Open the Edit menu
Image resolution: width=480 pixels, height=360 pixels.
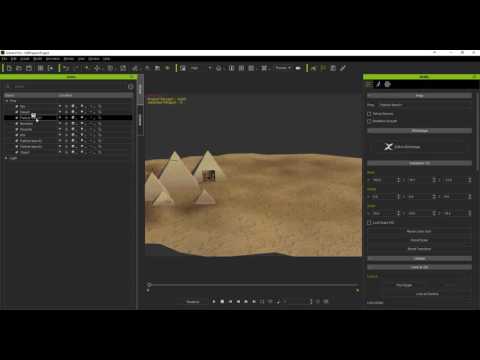tap(14, 59)
